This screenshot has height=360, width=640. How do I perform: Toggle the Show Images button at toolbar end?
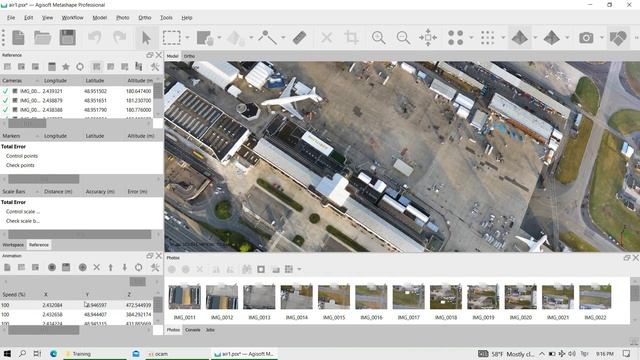(x=618, y=38)
